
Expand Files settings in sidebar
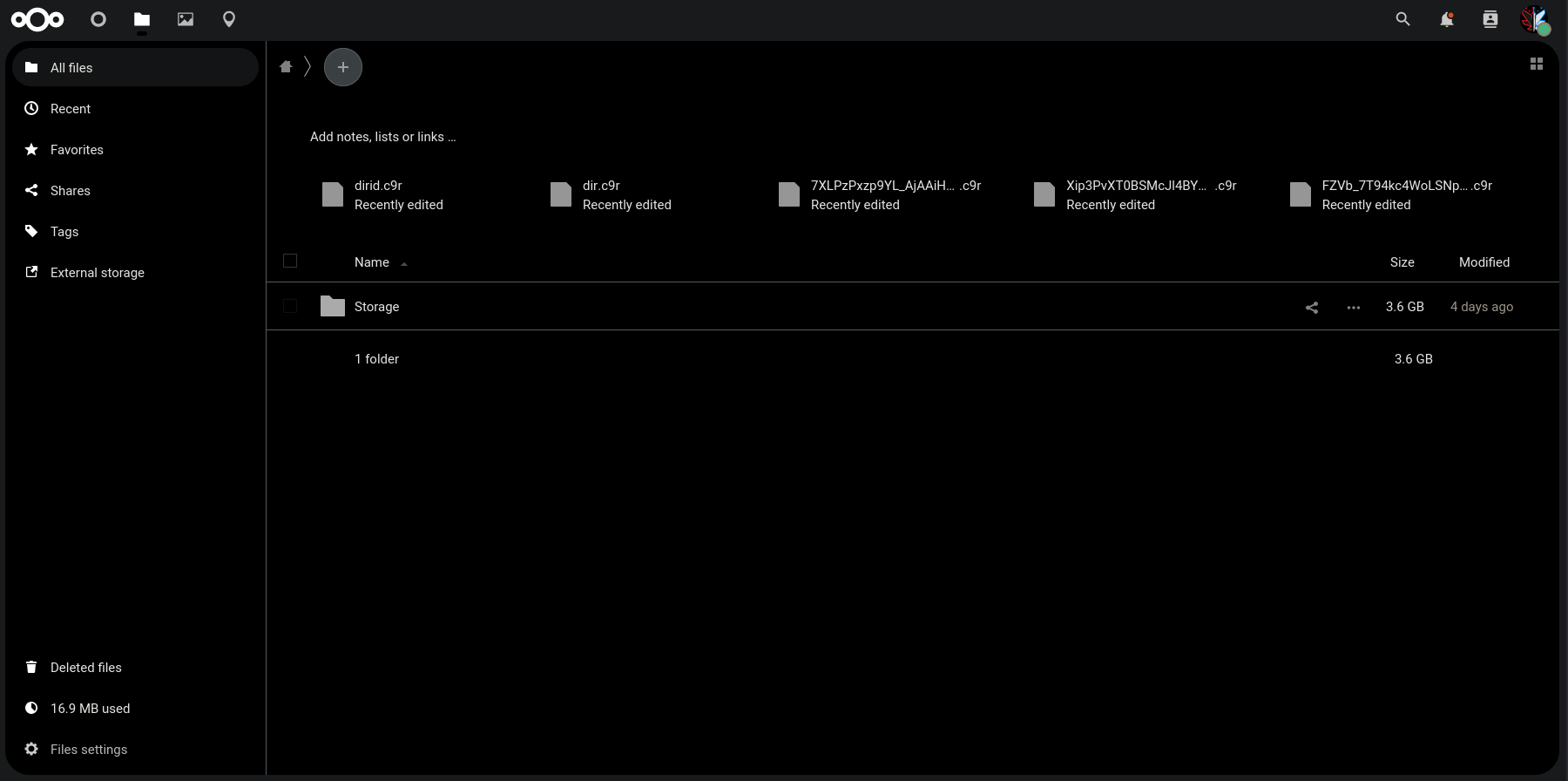pyautogui.click(x=88, y=749)
